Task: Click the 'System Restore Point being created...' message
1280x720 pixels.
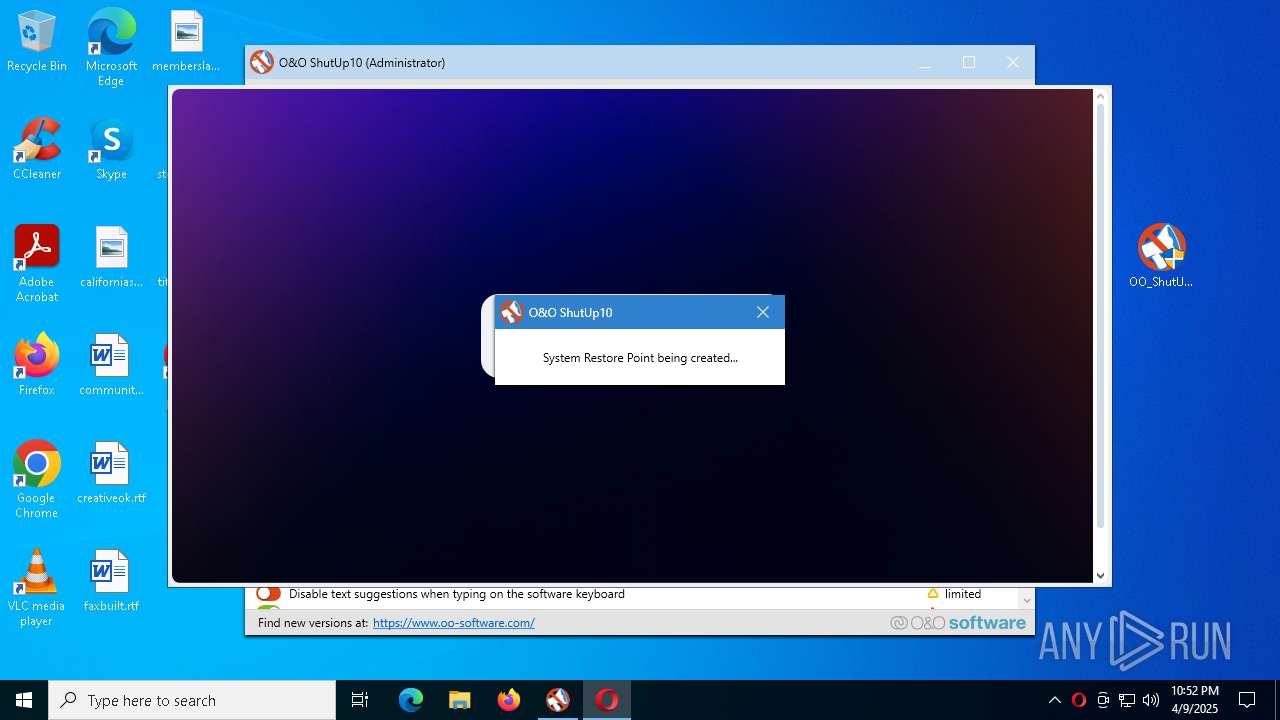Action: 640,358
